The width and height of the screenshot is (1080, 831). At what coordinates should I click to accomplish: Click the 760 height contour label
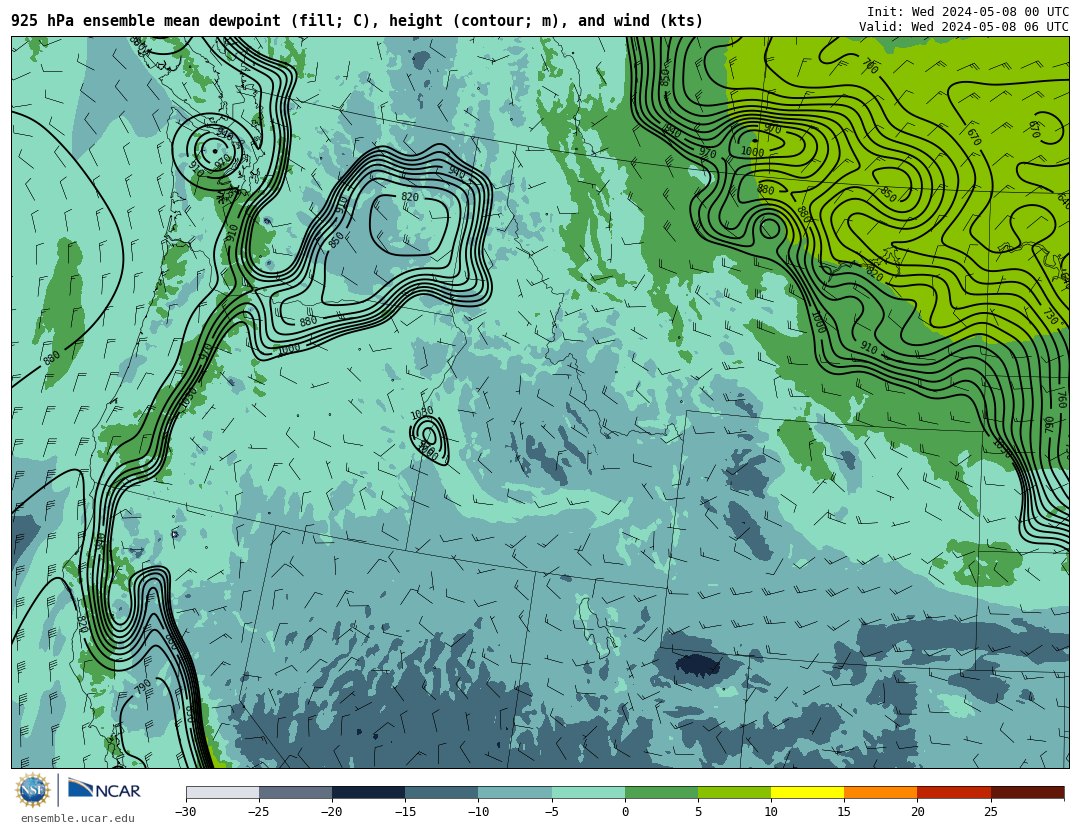point(1063,398)
